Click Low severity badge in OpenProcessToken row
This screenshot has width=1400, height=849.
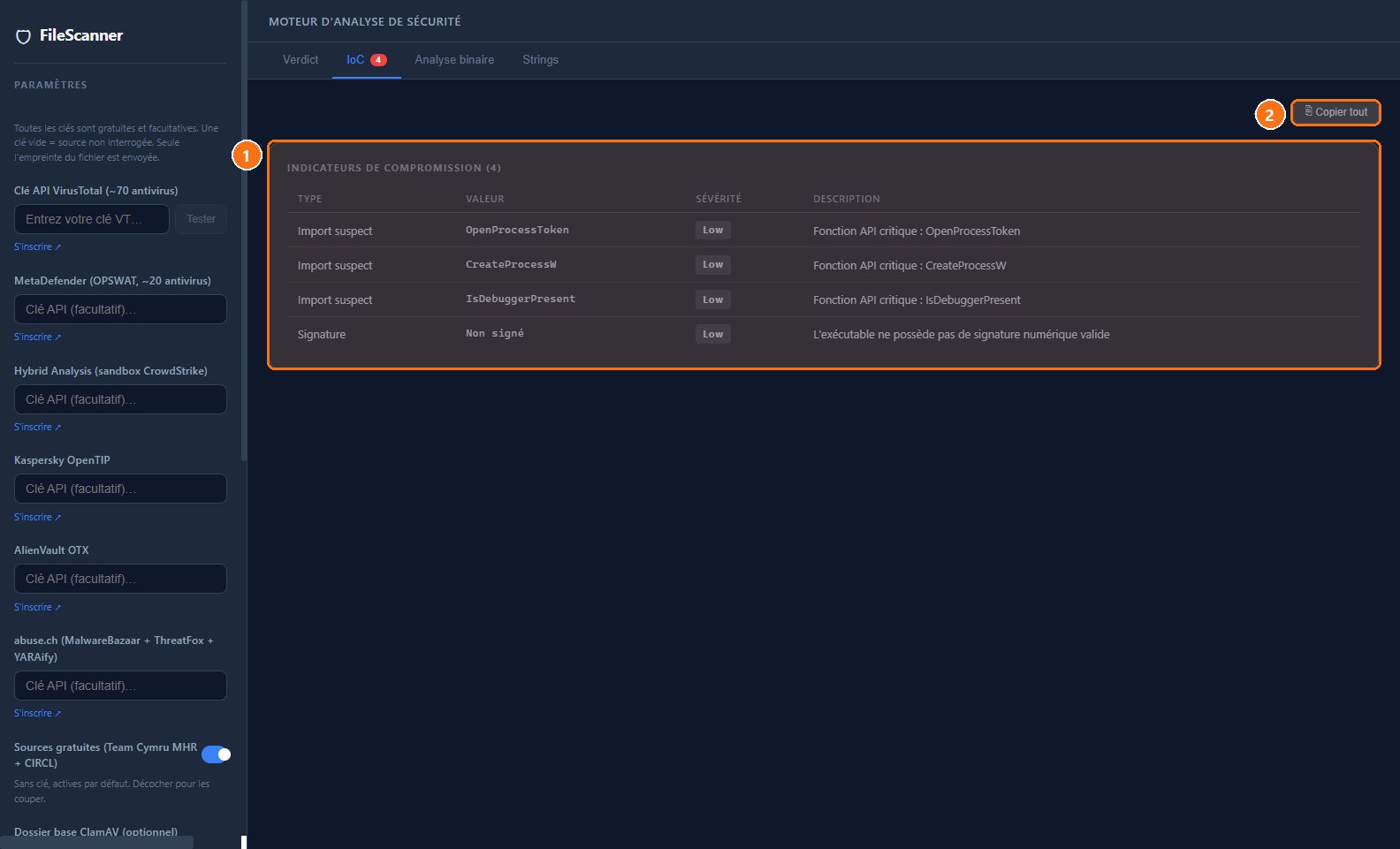[713, 230]
